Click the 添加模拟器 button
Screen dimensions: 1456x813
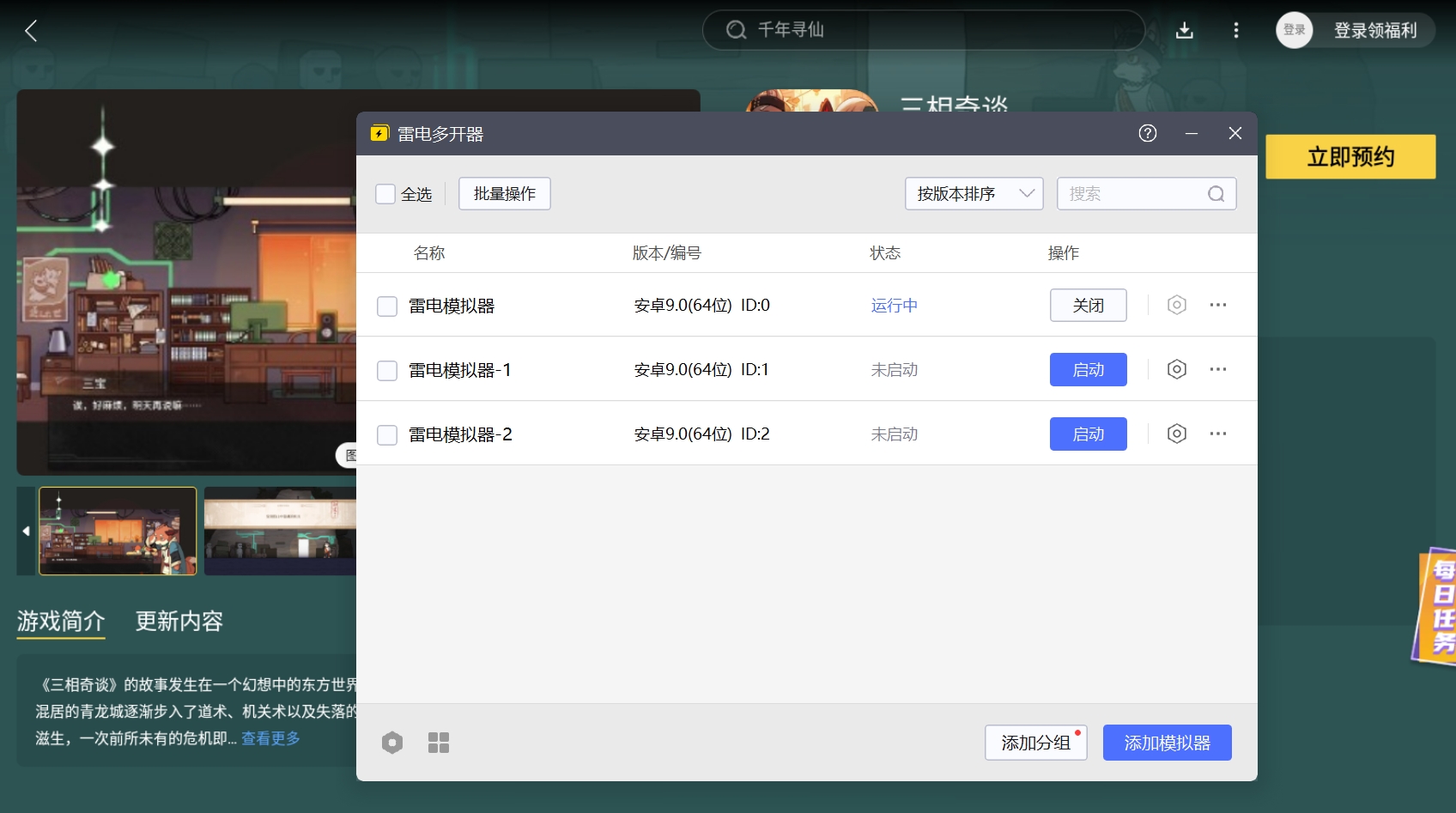pyautogui.click(x=1168, y=743)
